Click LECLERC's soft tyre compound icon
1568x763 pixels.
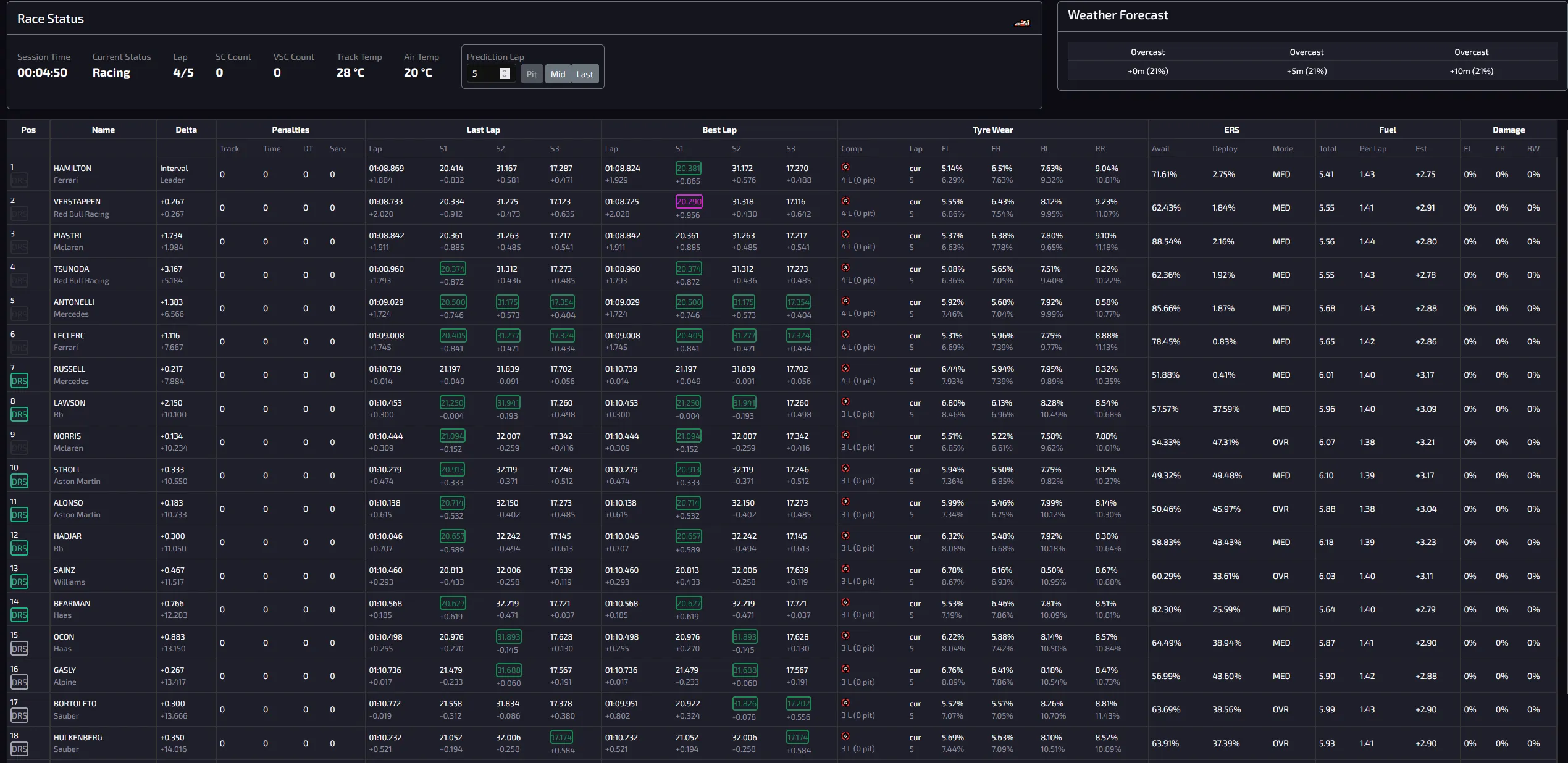pyautogui.click(x=847, y=335)
